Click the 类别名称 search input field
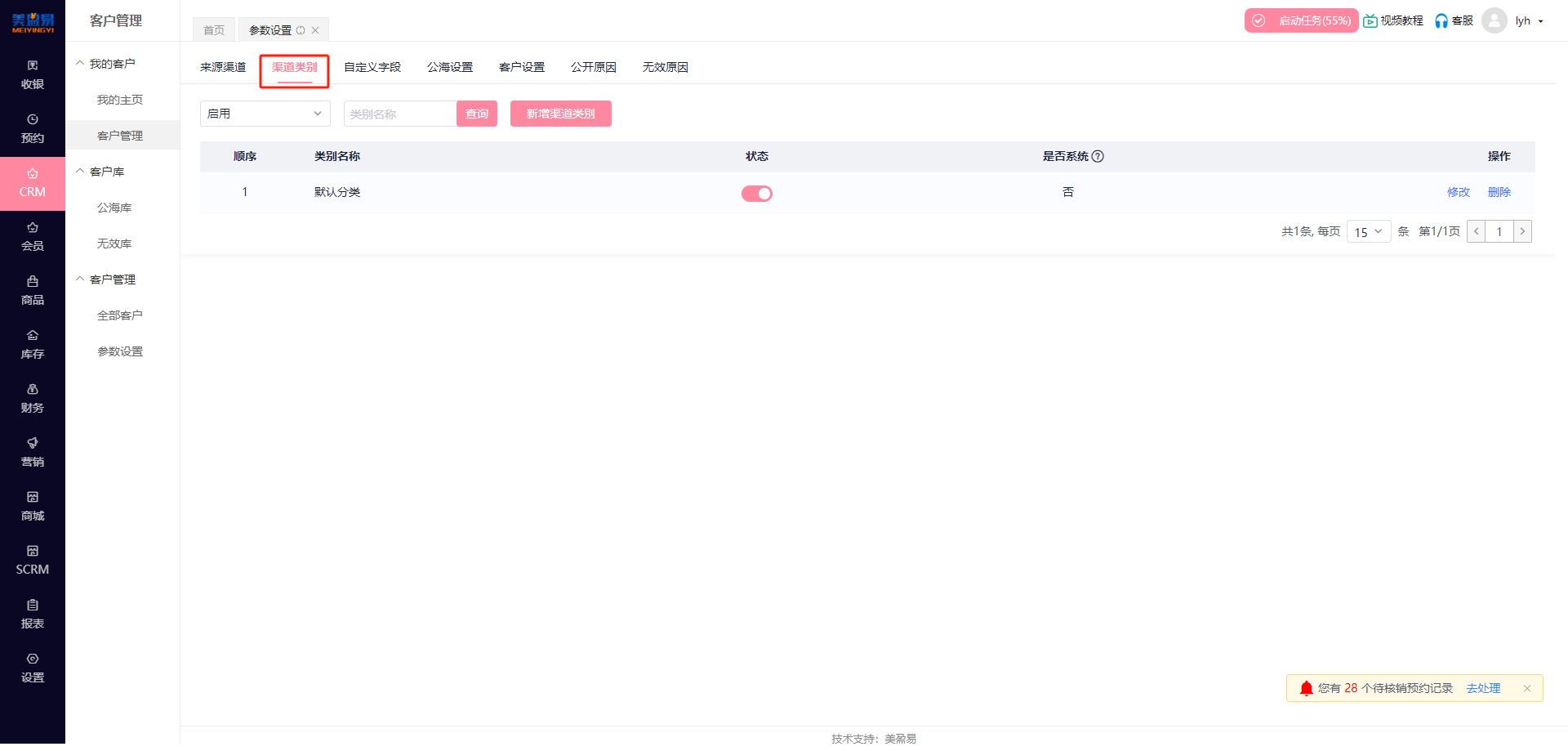Screen dimensions: 1568x751 (399, 114)
